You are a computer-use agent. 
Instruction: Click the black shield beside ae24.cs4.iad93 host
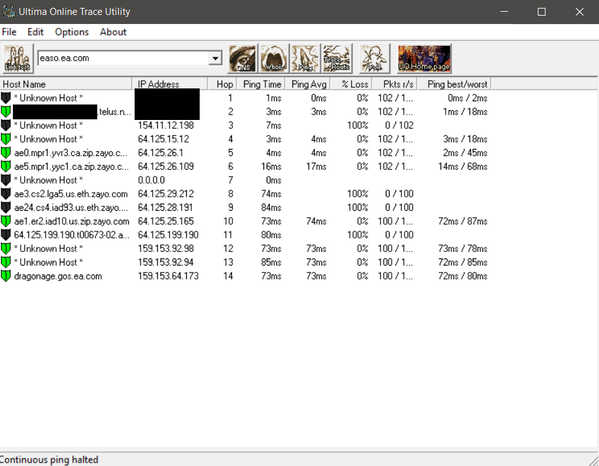[x=6, y=207]
